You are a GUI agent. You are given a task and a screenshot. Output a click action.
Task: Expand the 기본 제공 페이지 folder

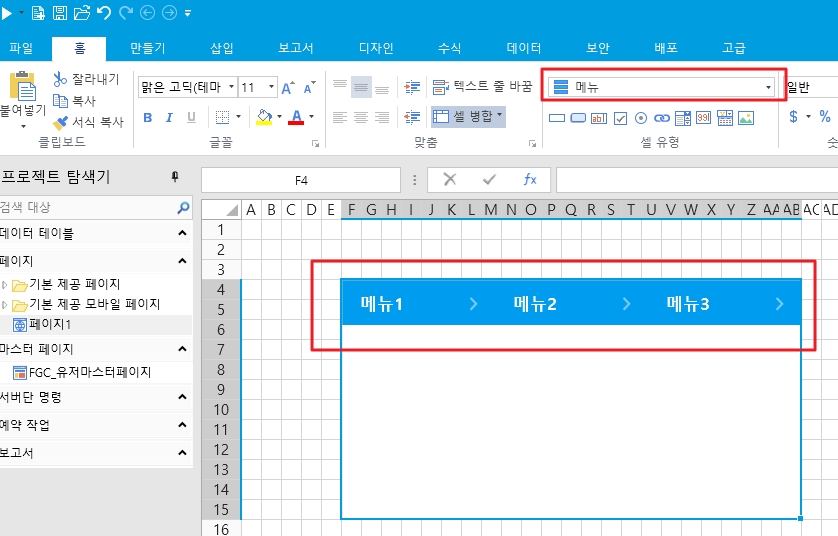tap(5, 284)
